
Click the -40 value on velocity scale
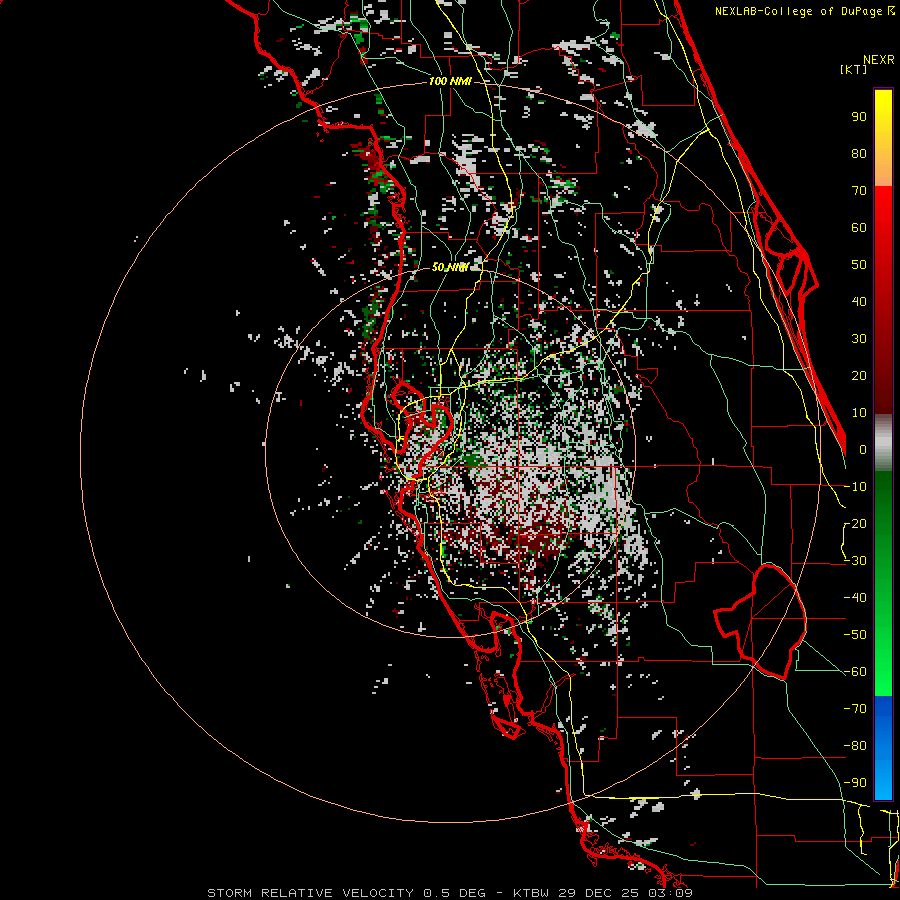855,598
